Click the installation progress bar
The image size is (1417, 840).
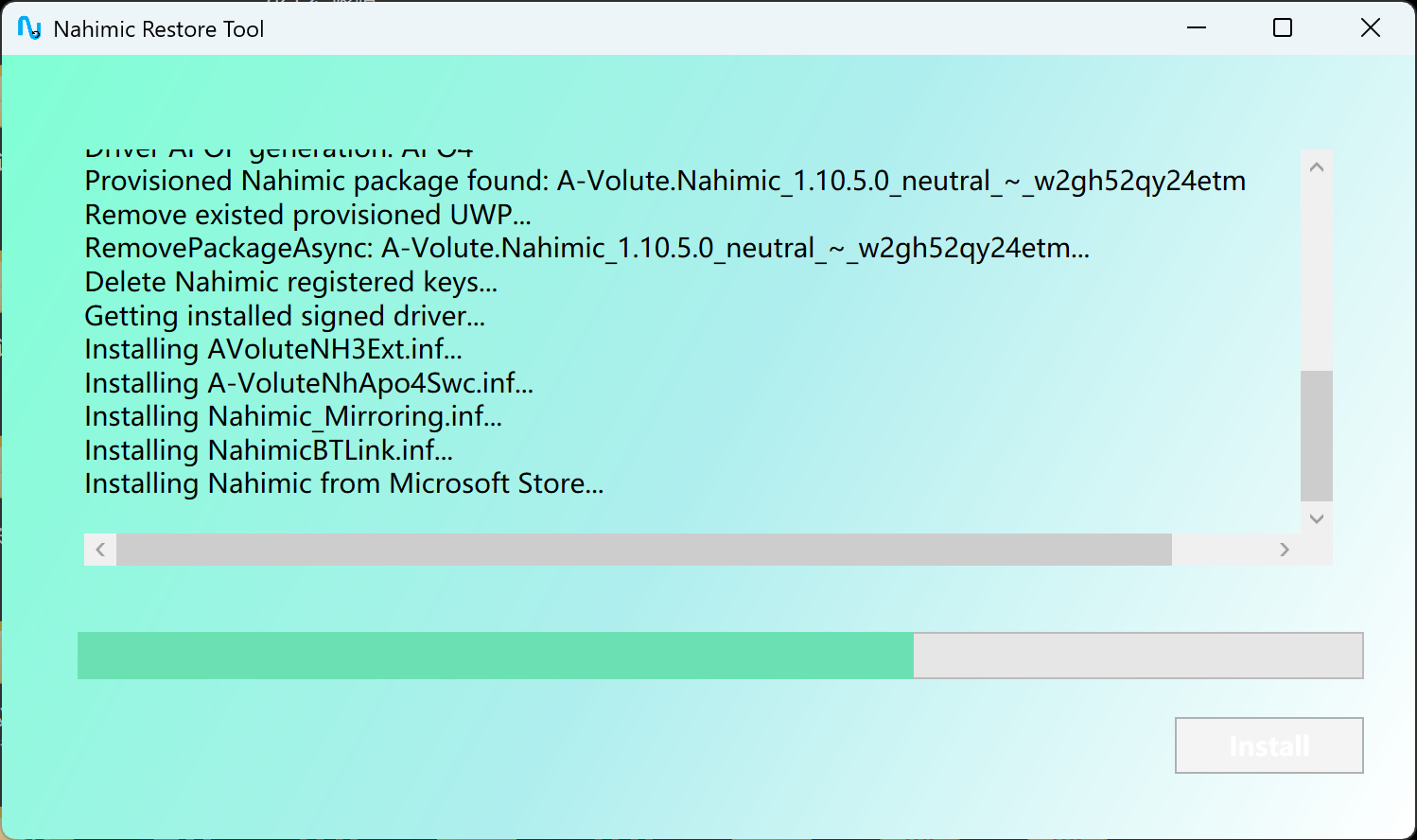click(719, 656)
